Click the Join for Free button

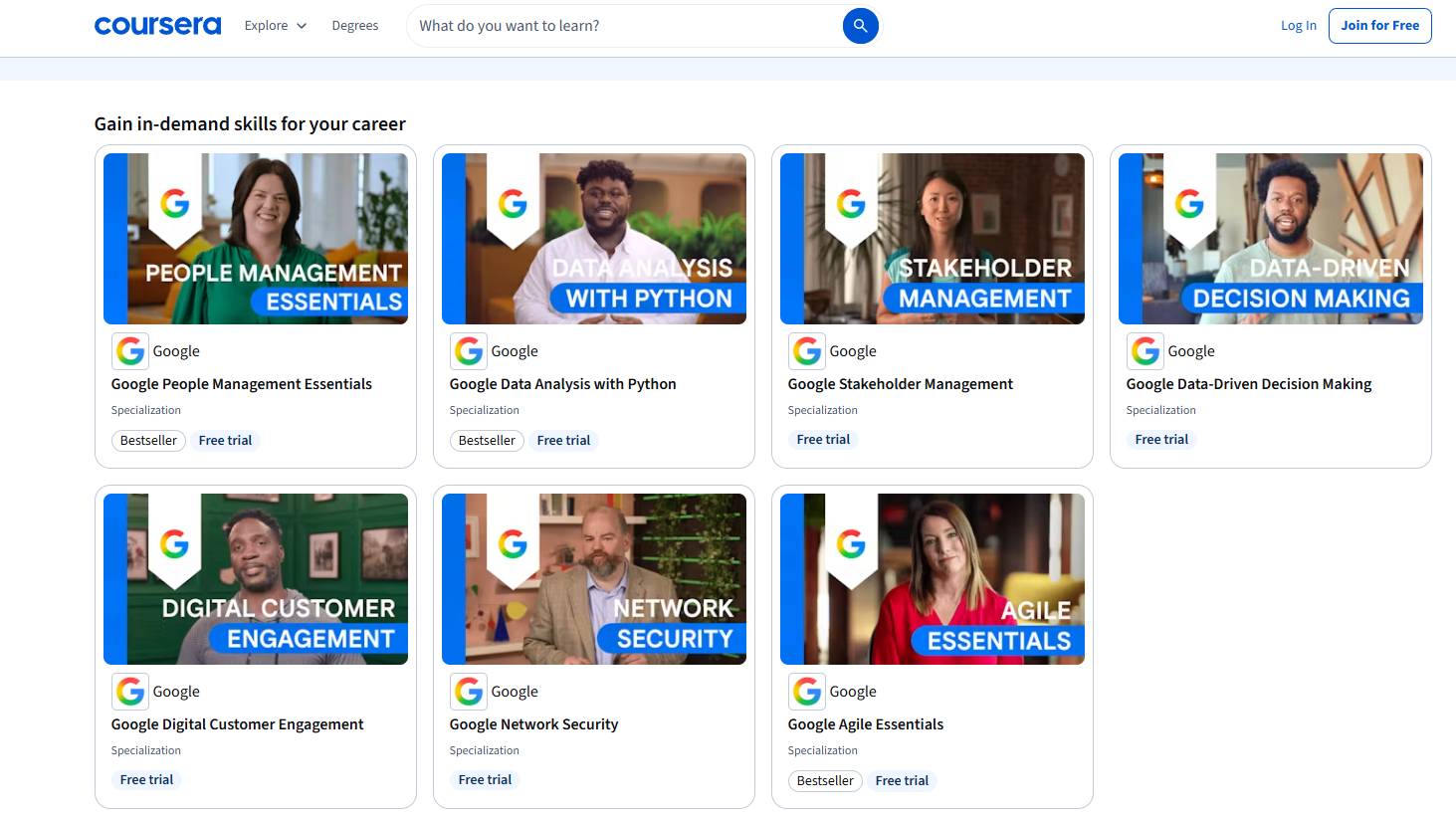1379,26
